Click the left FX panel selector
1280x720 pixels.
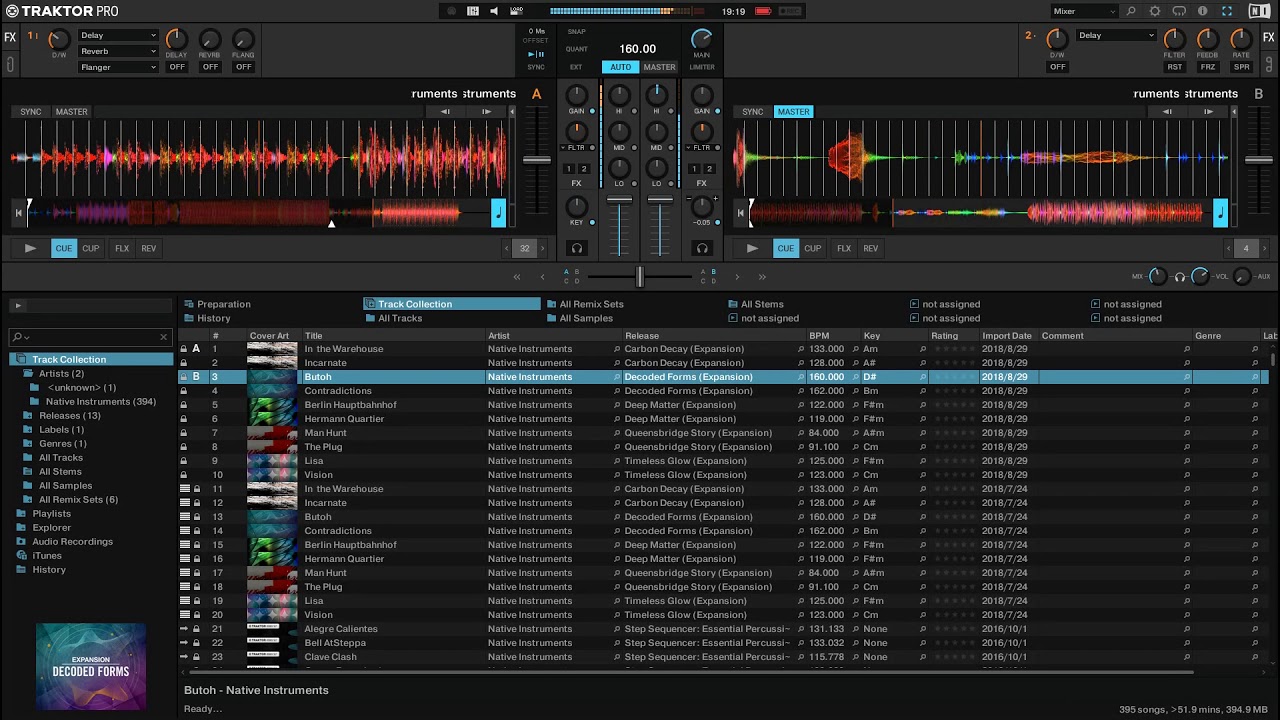[10, 38]
